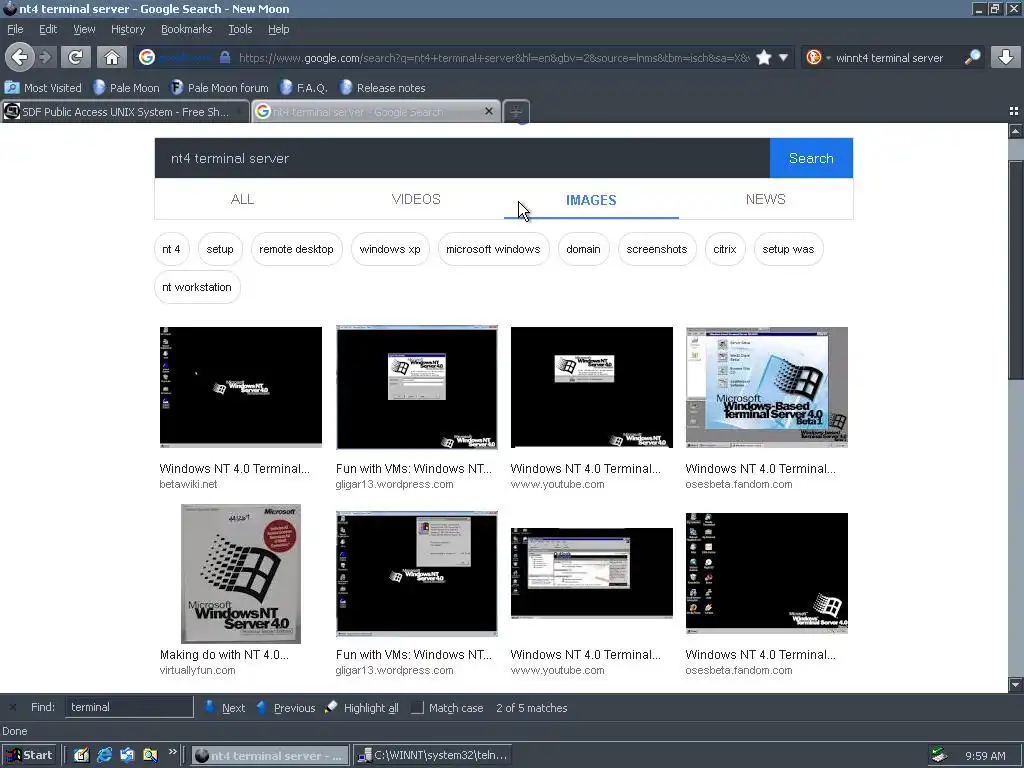The image size is (1024, 768).
Task: Switch to the NEWS results tab
Action: [x=765, y=199]
